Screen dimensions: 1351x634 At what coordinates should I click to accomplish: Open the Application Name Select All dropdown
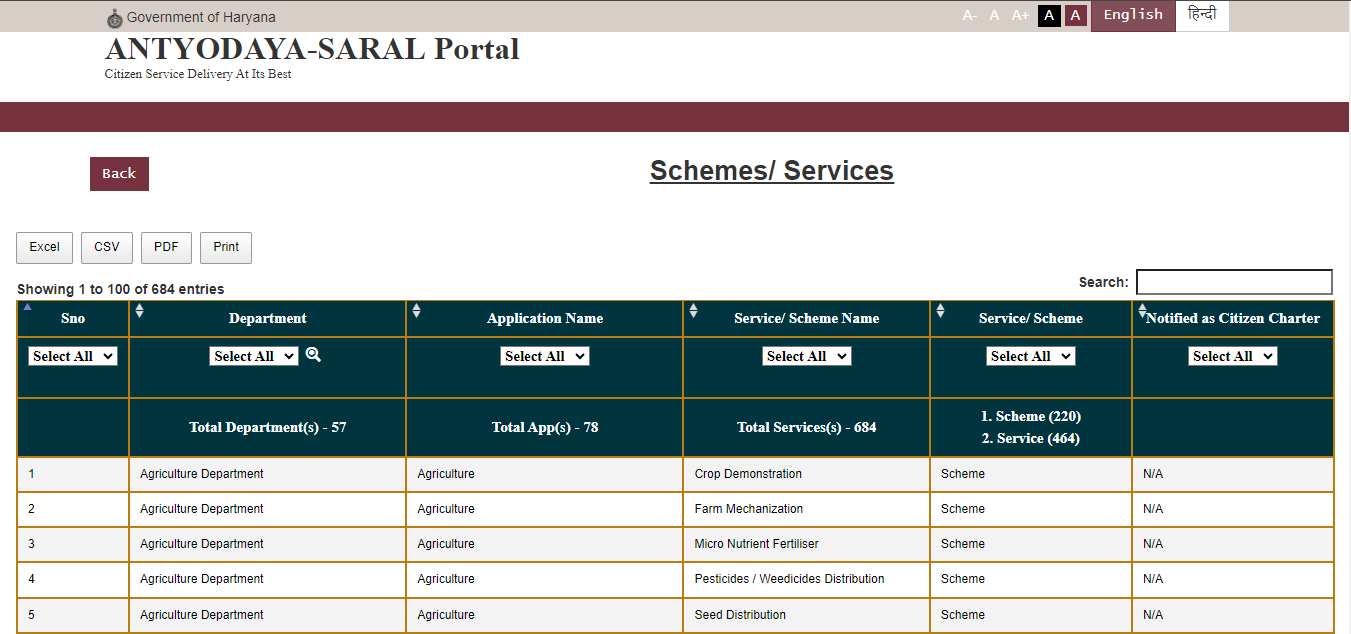[x=545, y=356]
